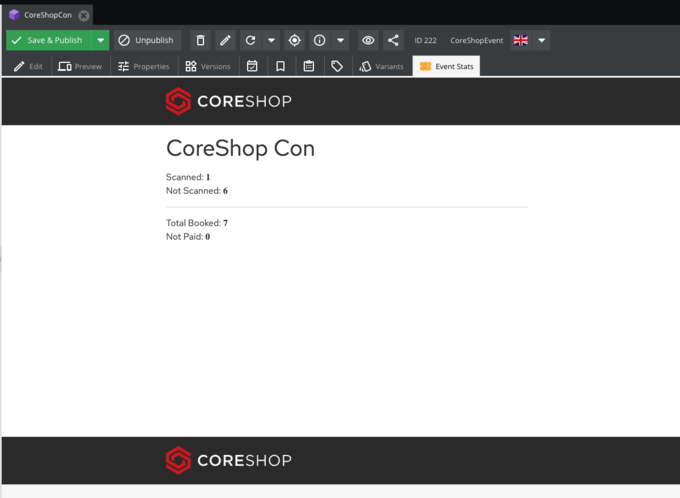Click the trash delete icon
680x498 pixels.
[x=200, y=40]
